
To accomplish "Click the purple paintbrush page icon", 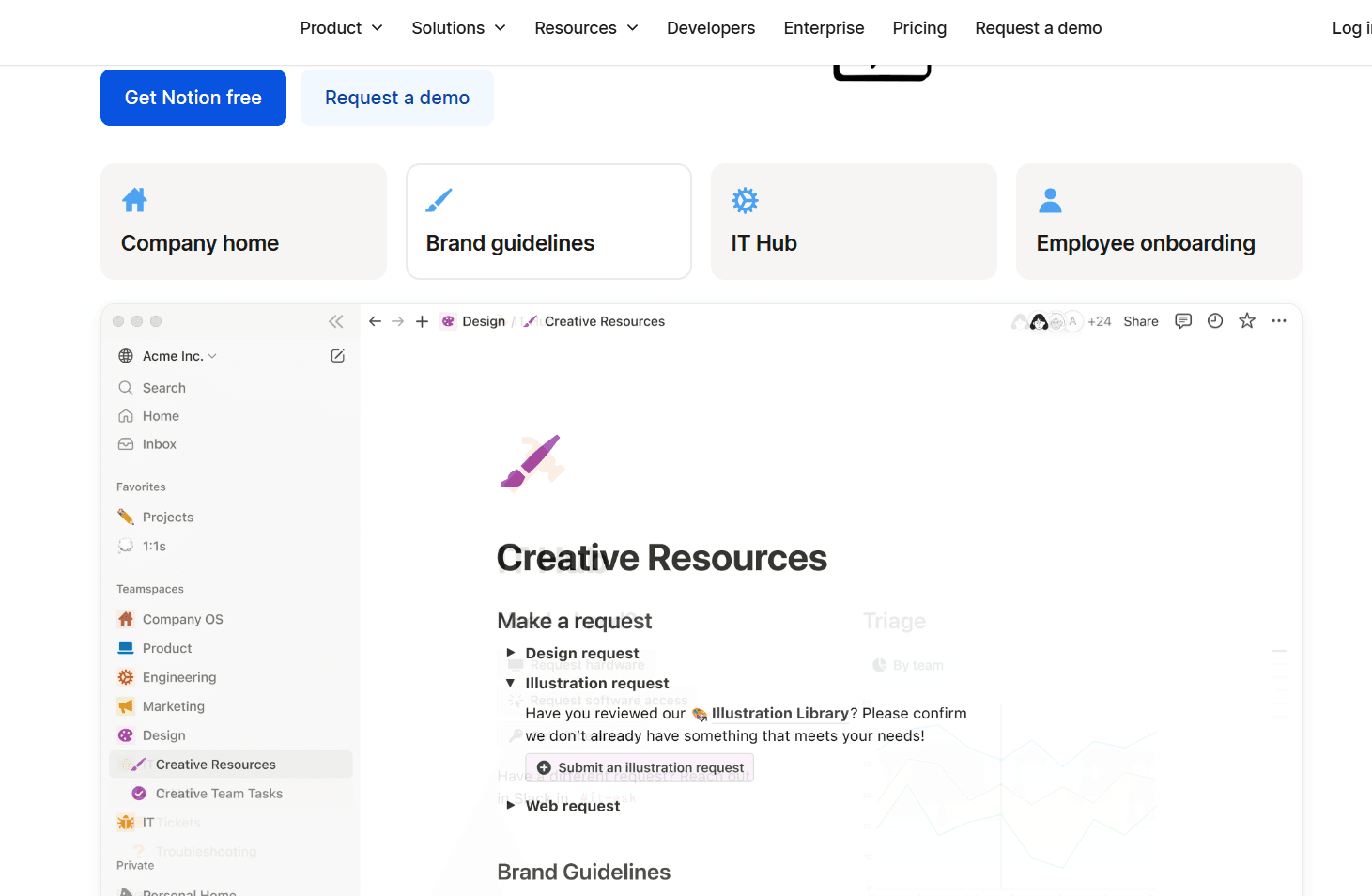I will tap(531, 461).
